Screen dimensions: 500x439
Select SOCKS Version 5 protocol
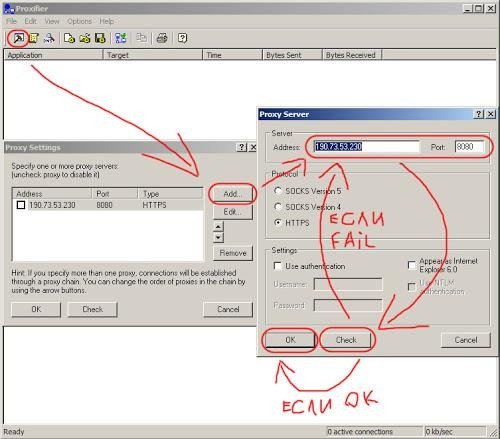[278, 191]
